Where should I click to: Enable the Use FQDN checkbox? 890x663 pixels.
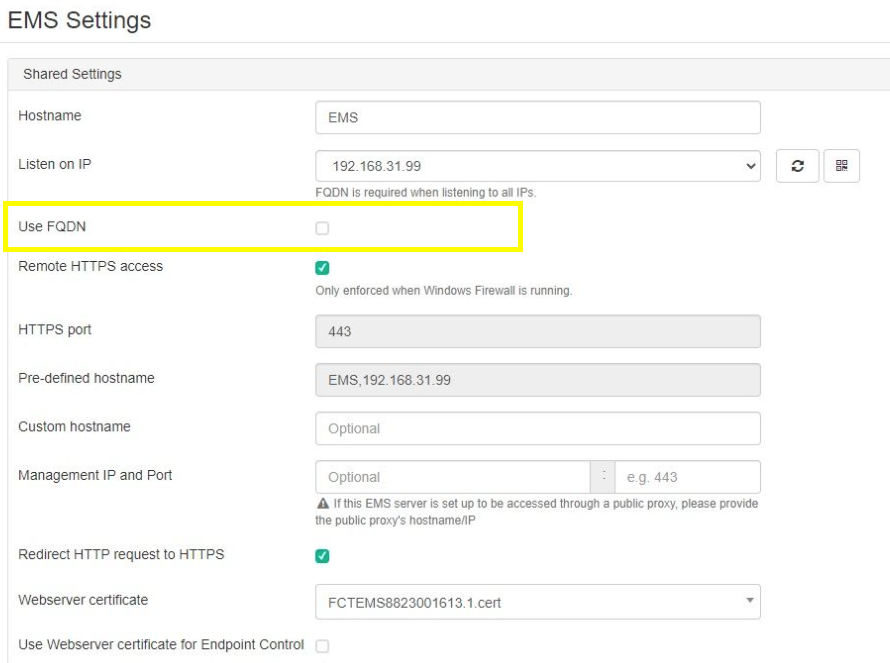[x=322, y=228]
